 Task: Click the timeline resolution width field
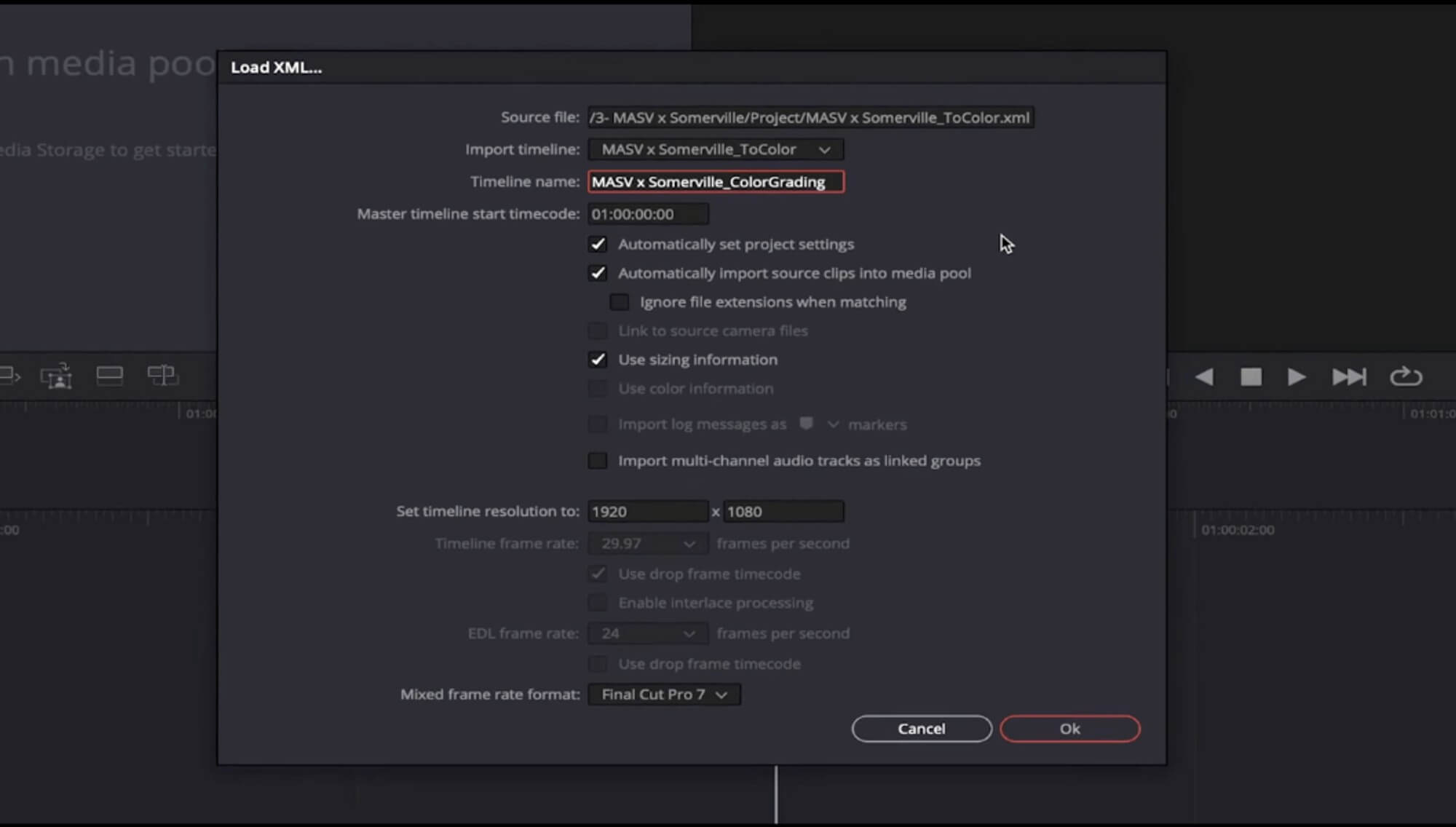tap(647, 511)
